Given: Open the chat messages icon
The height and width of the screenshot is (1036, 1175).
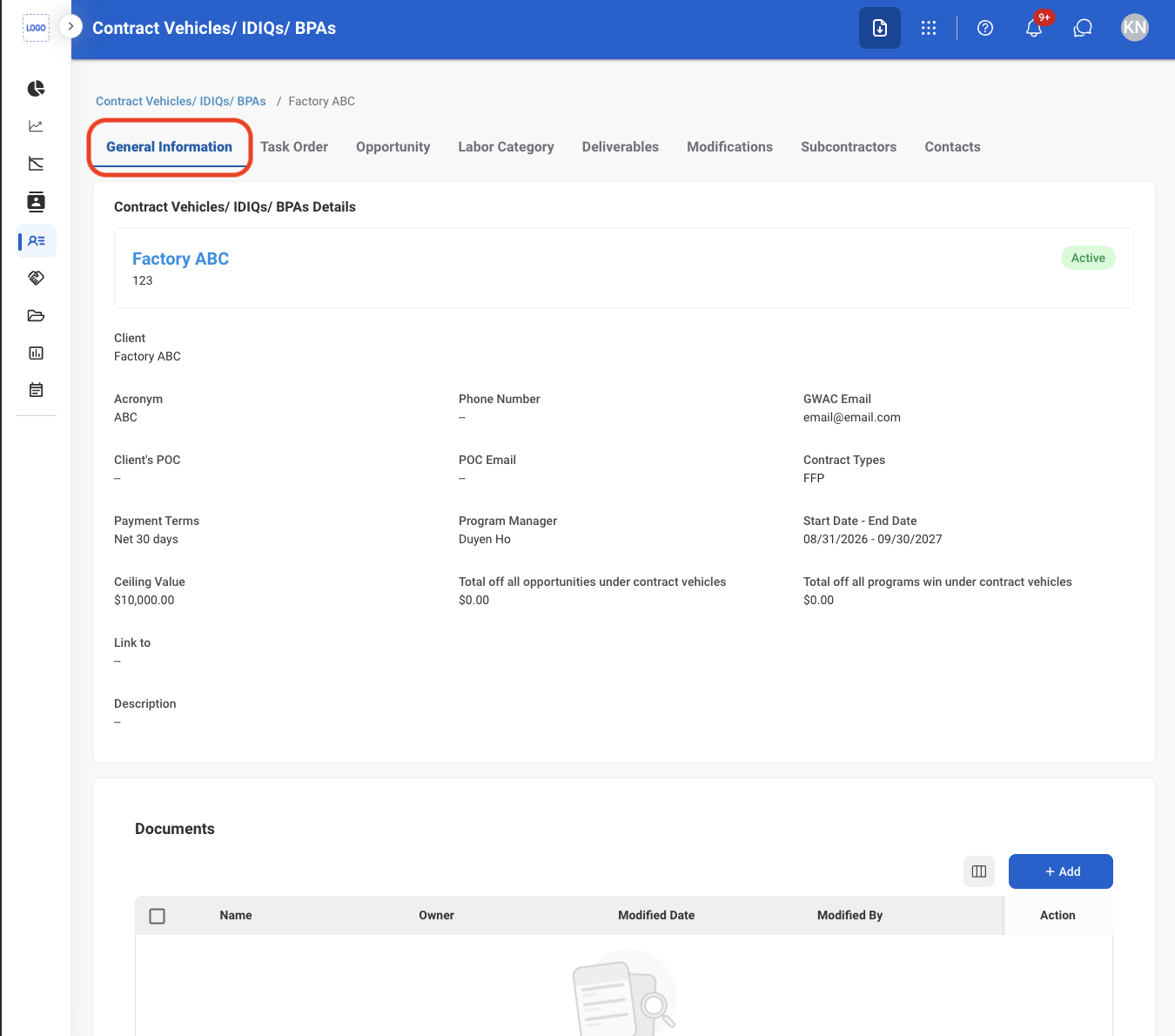Looking at the screenshot, I should [1083, 28].
